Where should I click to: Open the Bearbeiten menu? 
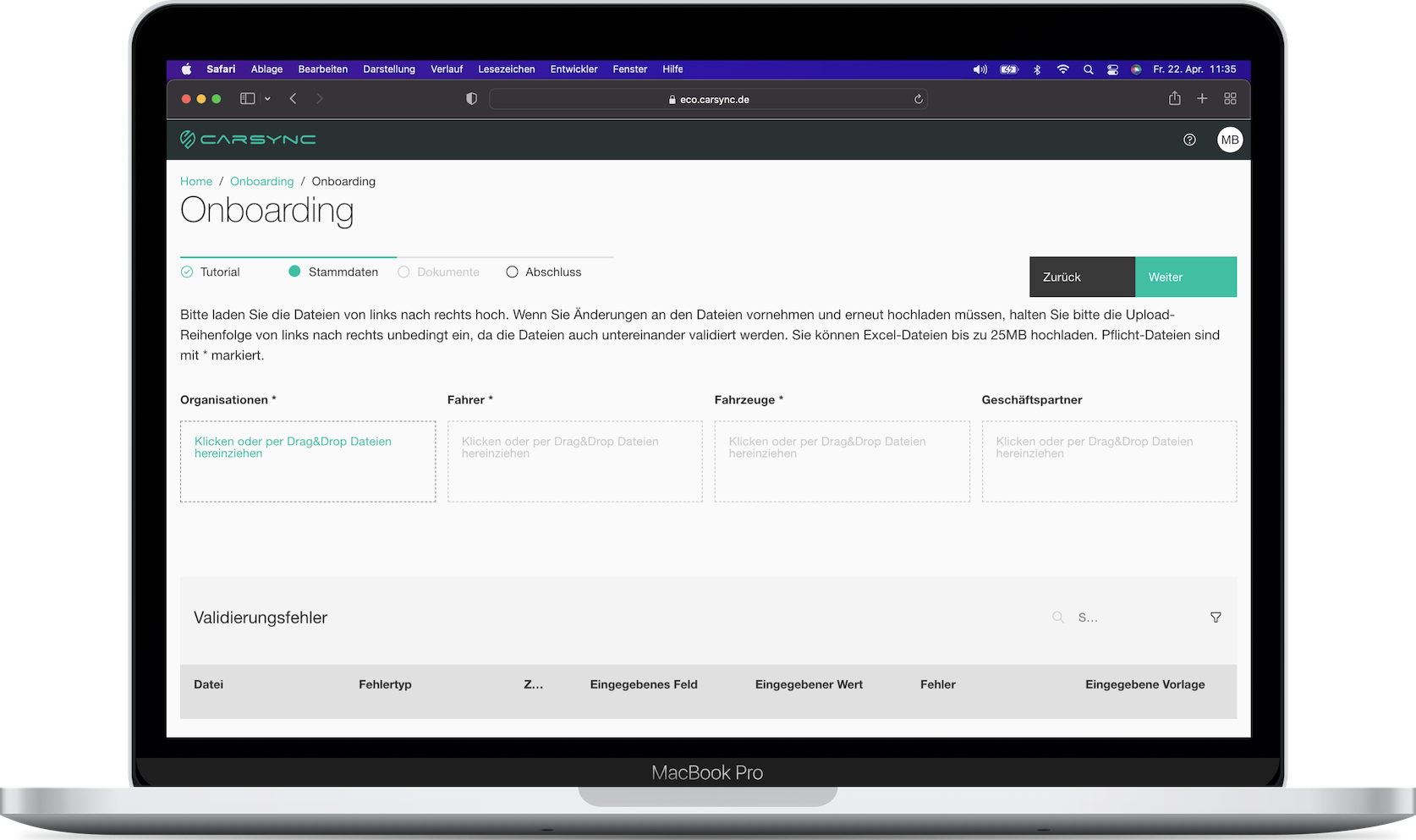(323, 69)
